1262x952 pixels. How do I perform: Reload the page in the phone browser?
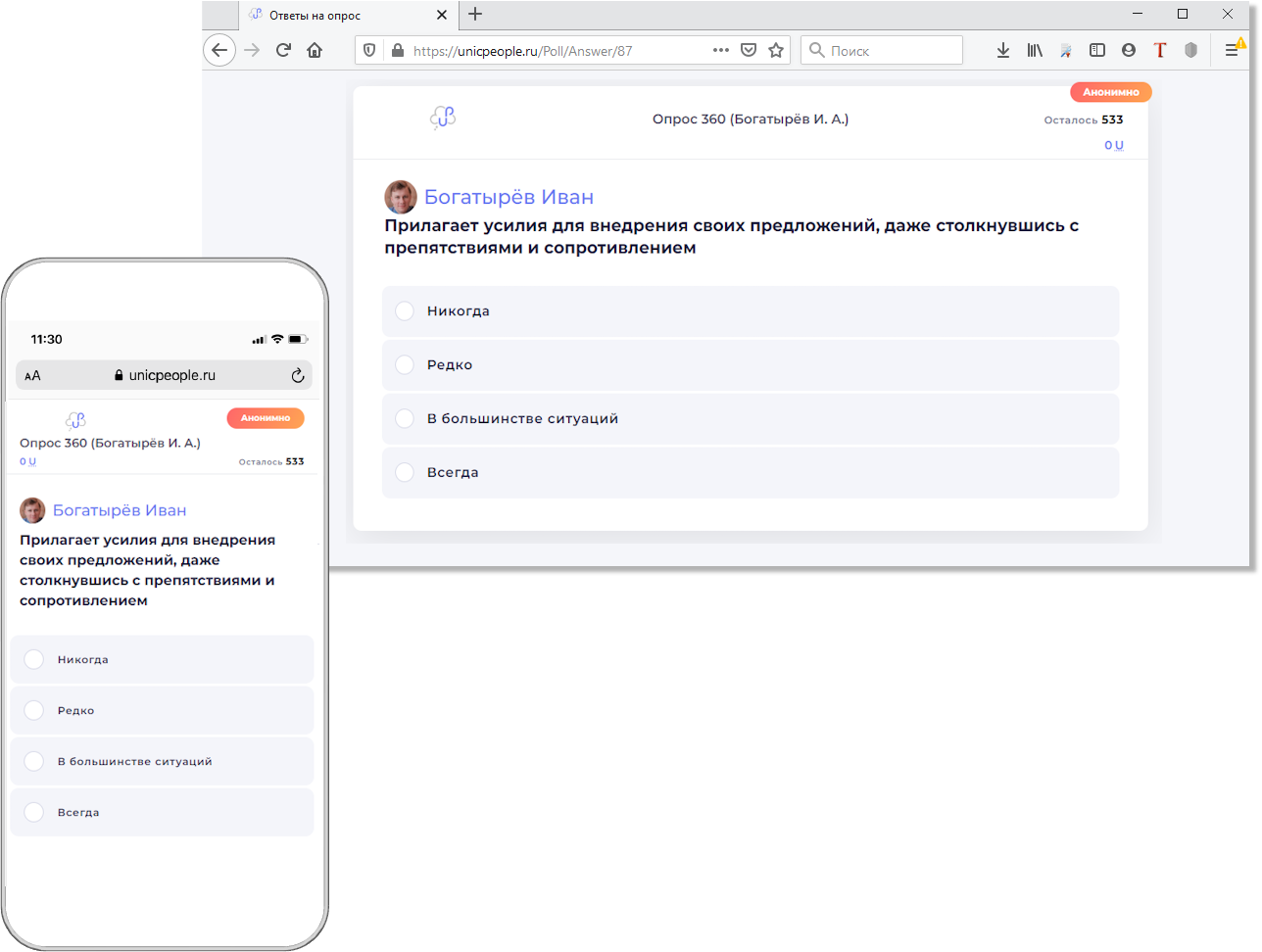[x=298, y=375]
